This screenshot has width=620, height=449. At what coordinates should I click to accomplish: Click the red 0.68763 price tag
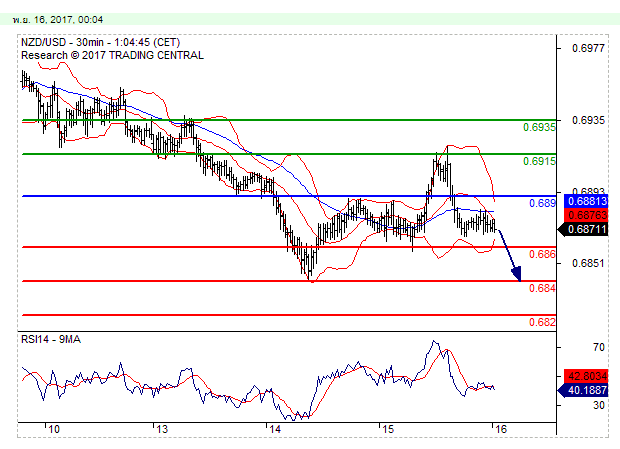pos(586,215)
